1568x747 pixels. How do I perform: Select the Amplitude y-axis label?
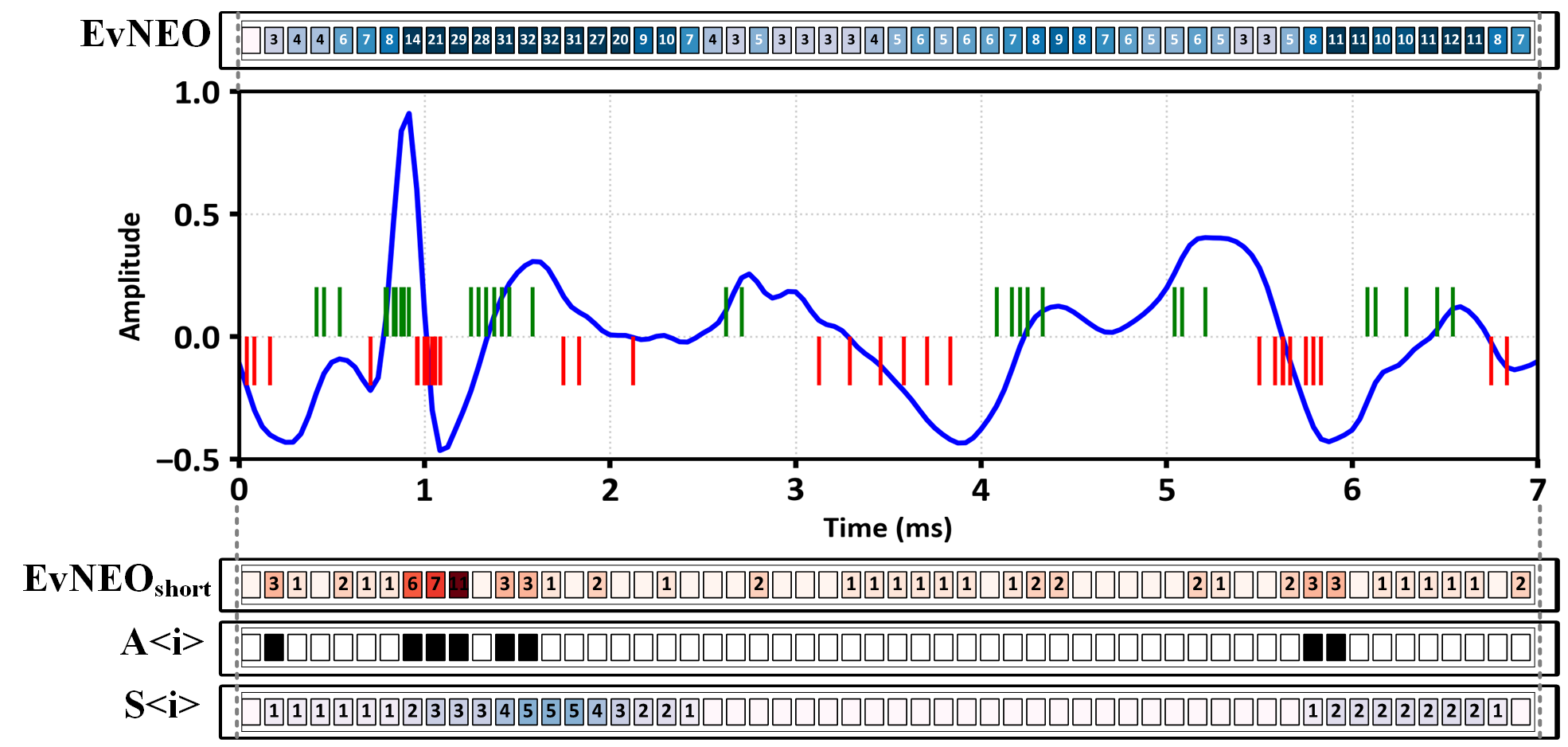pos(130,276)
